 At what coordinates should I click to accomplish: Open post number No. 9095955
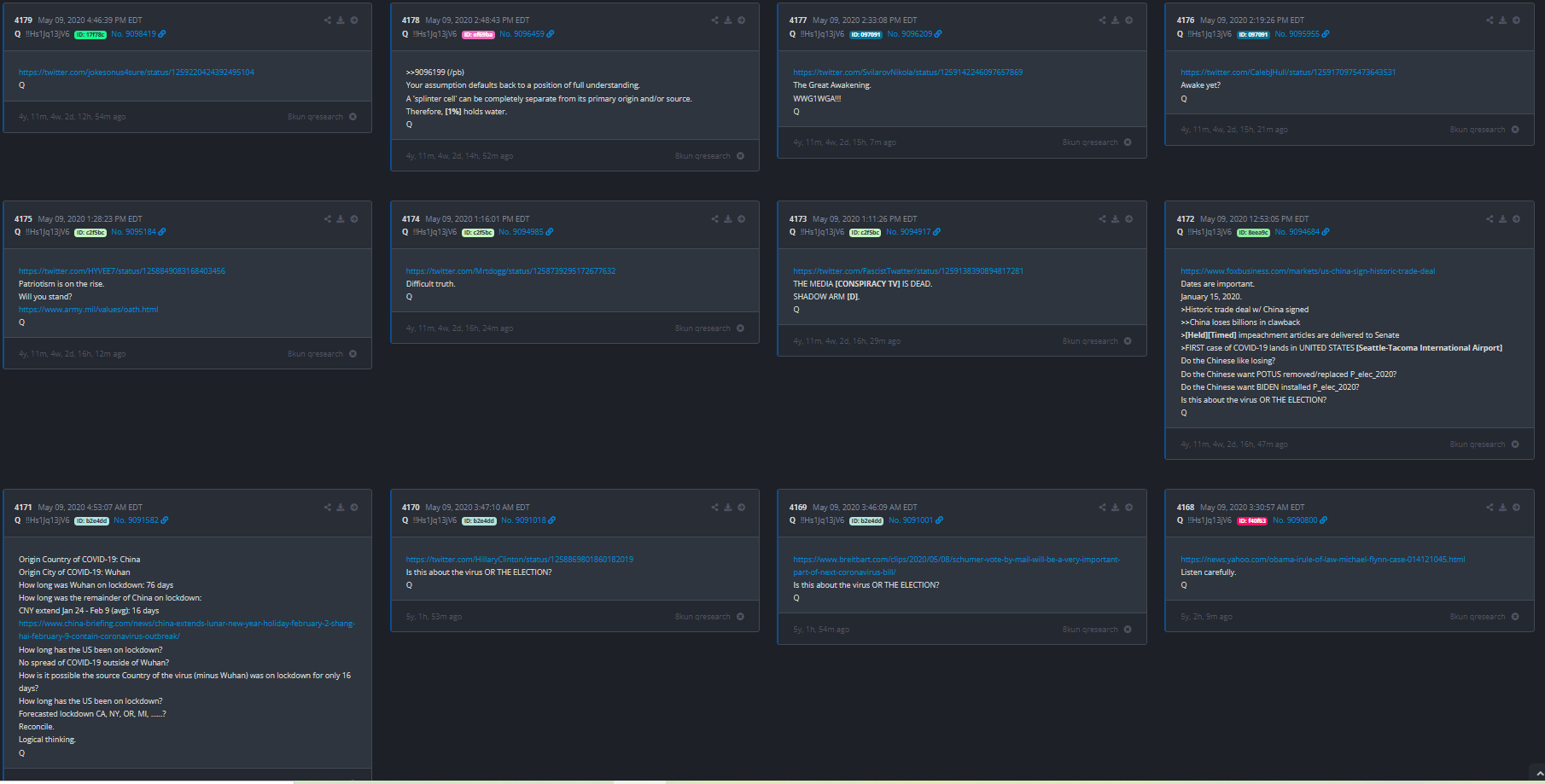point(1297,34)
